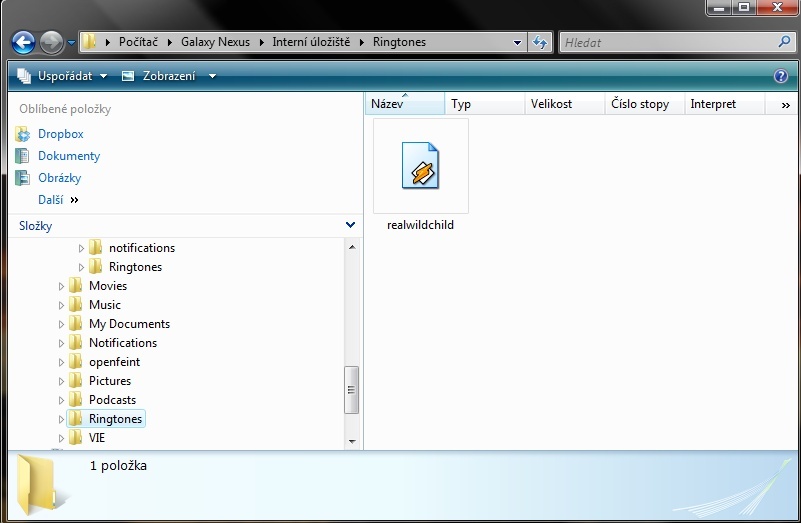The width and height of the screenshot is (801, 523).
Task: Open the Dokumenty favorite link
Action: point(68,156)
